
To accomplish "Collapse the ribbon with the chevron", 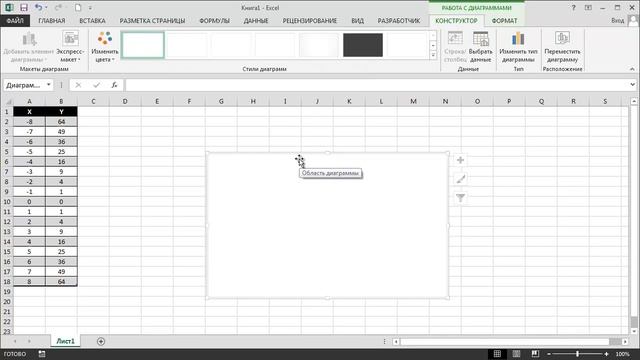I will [x=632, y=69].
